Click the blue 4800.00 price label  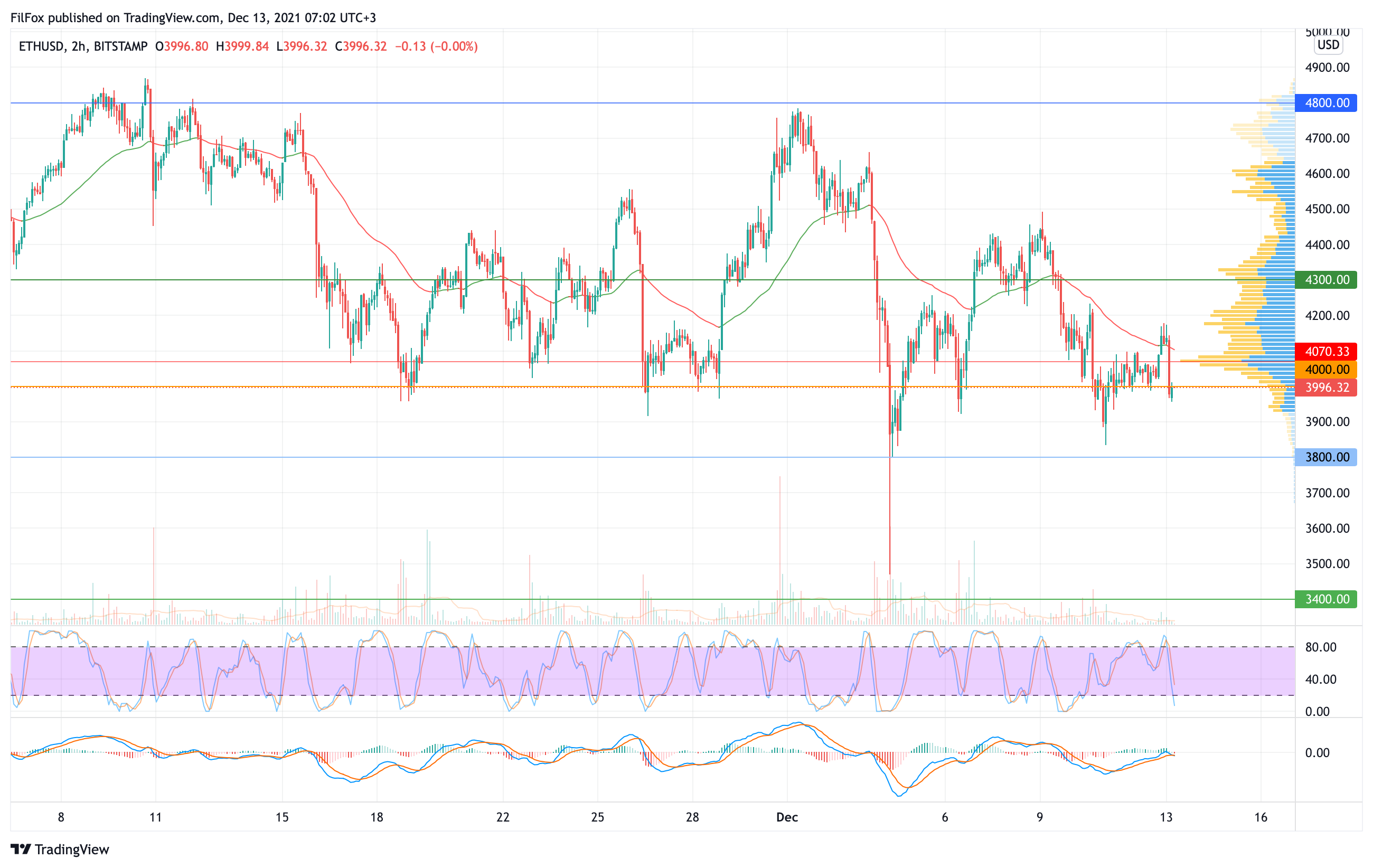click(1325, 103)
